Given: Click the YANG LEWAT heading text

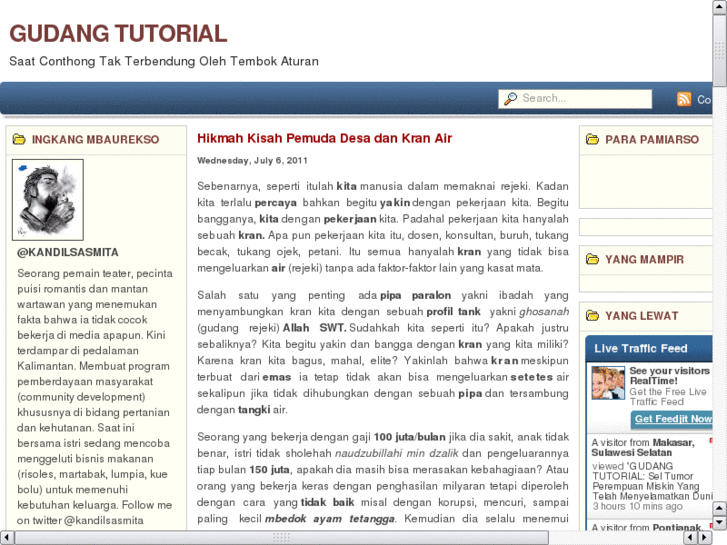Looking at the screenshot, I should pos(642,316).
